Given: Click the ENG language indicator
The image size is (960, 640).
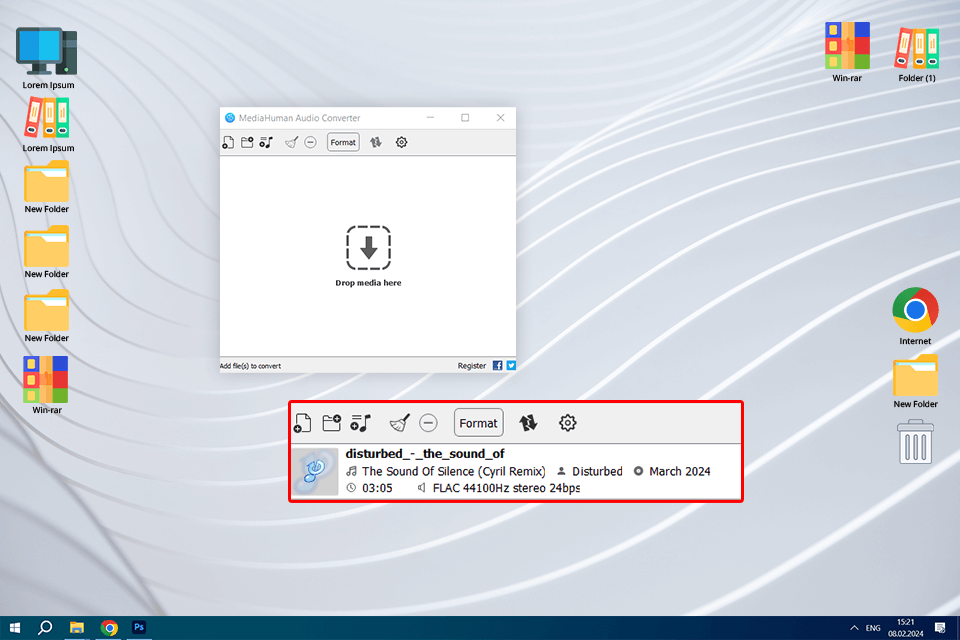Looking at the screenshot, I should point(873,628).
